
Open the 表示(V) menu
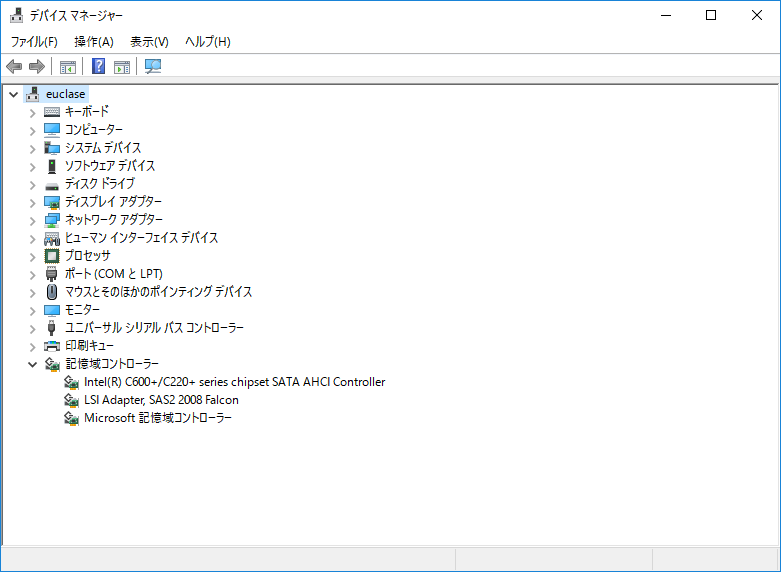pyautogui.click(x=149, y=41)
